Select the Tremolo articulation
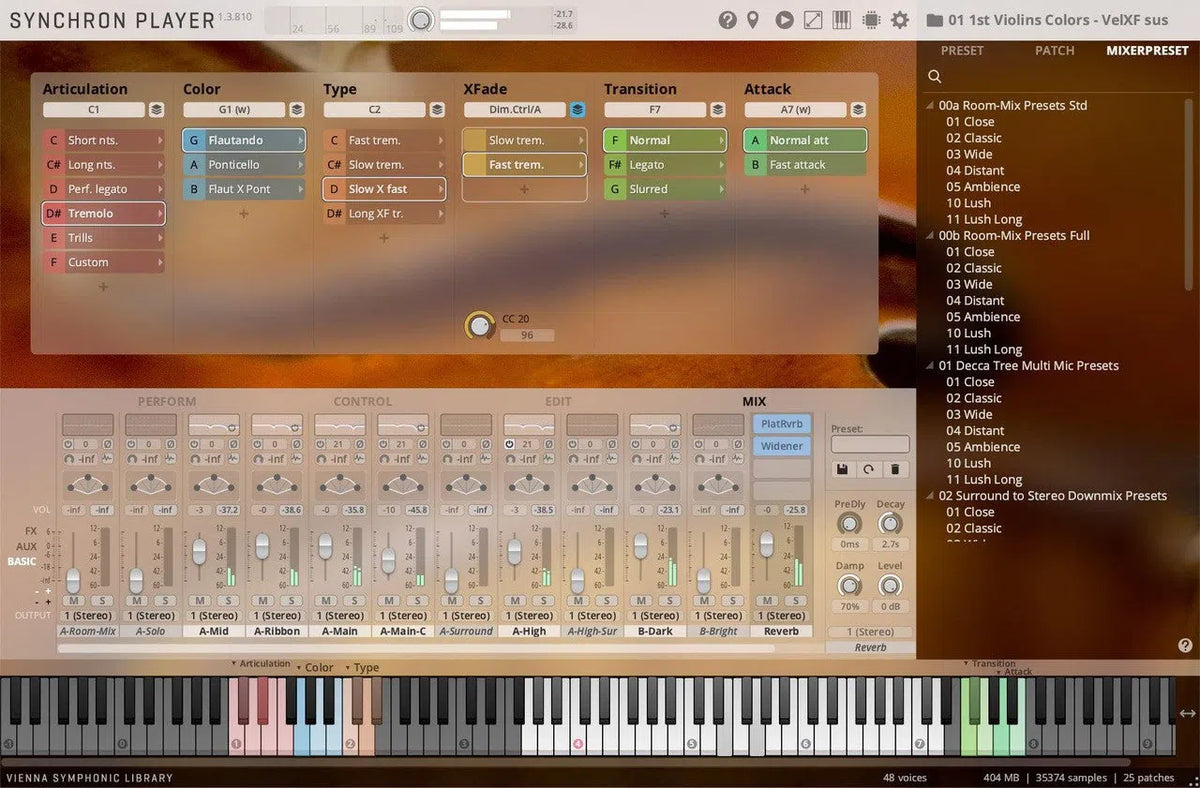This screenshot has height=788, width=1200. point(103,213)
